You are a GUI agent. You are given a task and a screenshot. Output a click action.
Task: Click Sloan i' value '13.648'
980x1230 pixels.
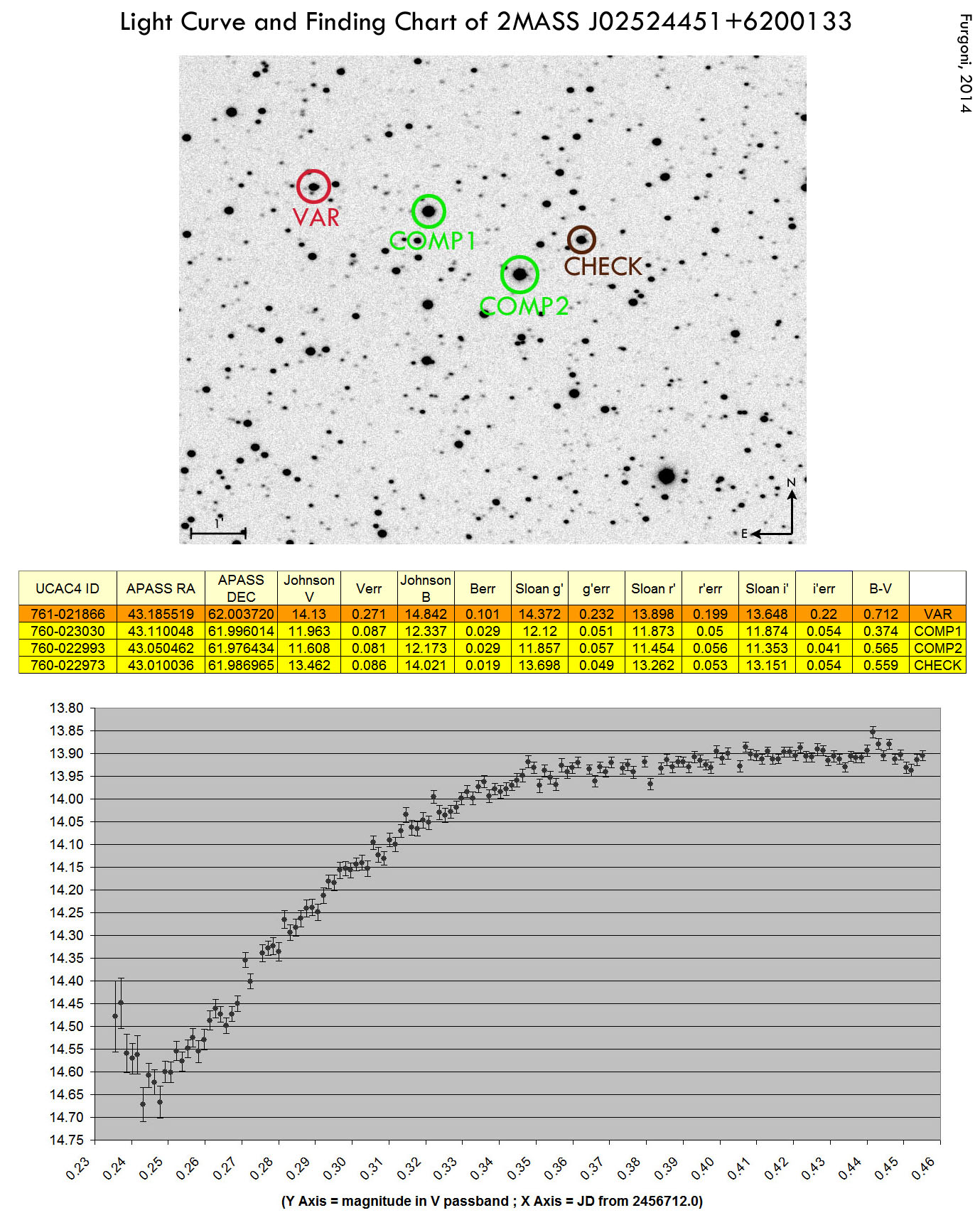(x=767, y=614)
